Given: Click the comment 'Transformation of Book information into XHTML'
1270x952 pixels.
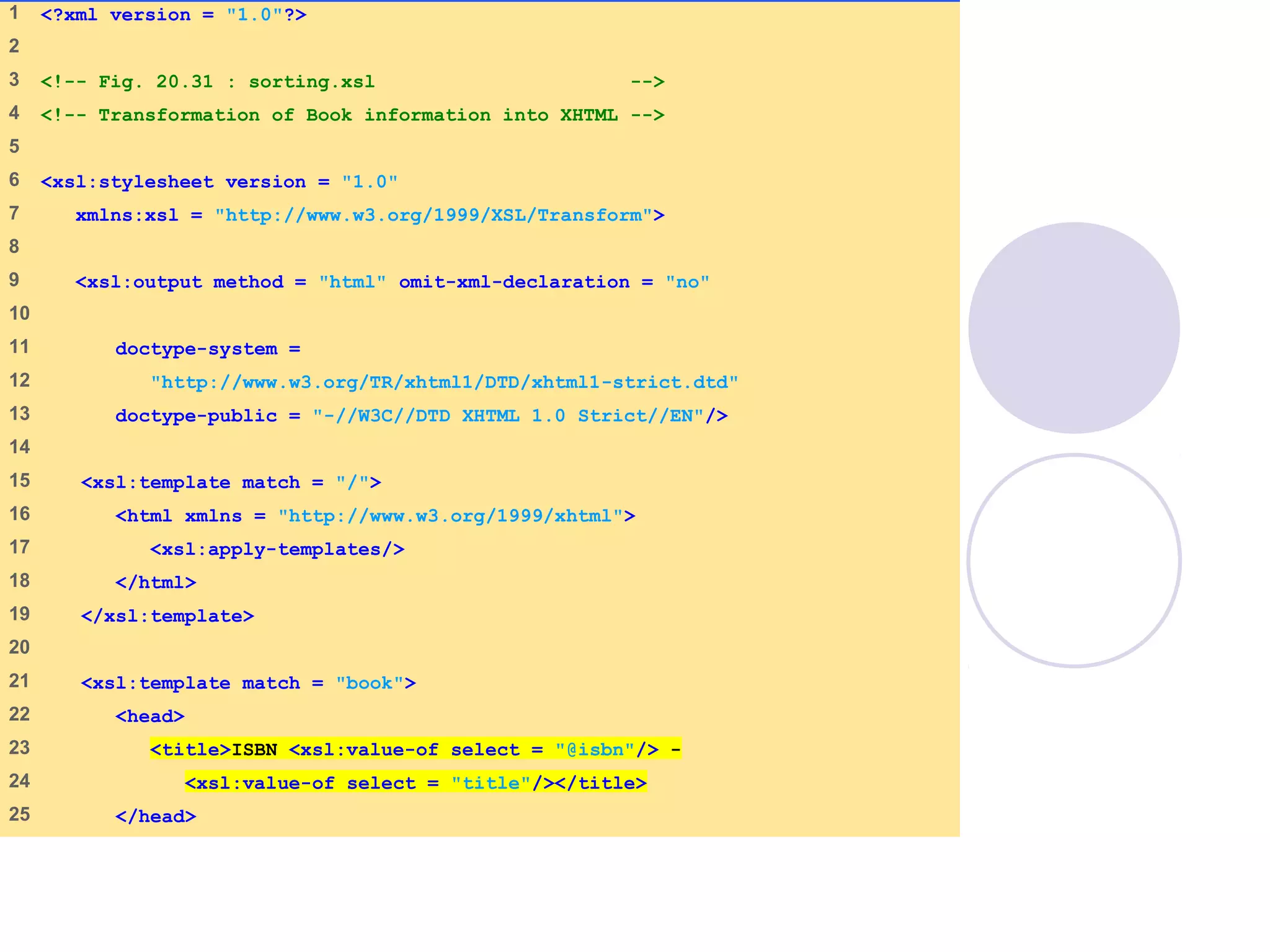Looking at the screenshot, I should click(352, 115).
